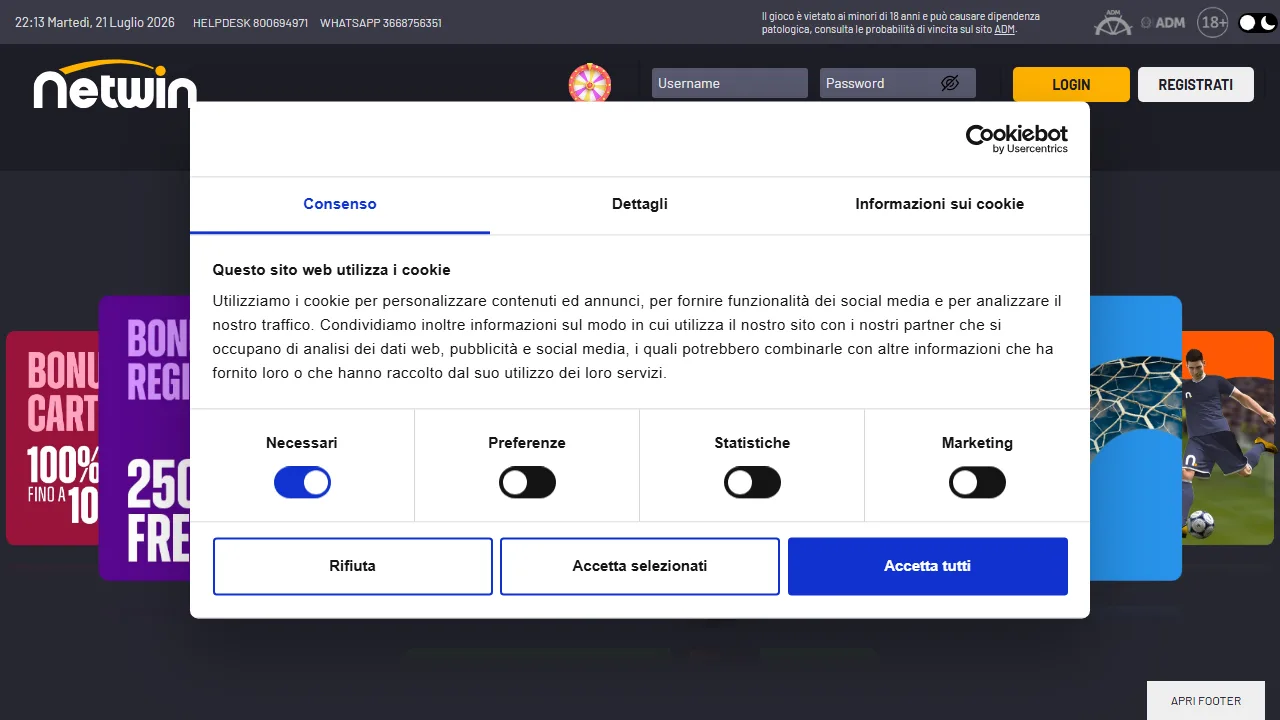Click the Accetta tutti button

click(x=928, y=566)
